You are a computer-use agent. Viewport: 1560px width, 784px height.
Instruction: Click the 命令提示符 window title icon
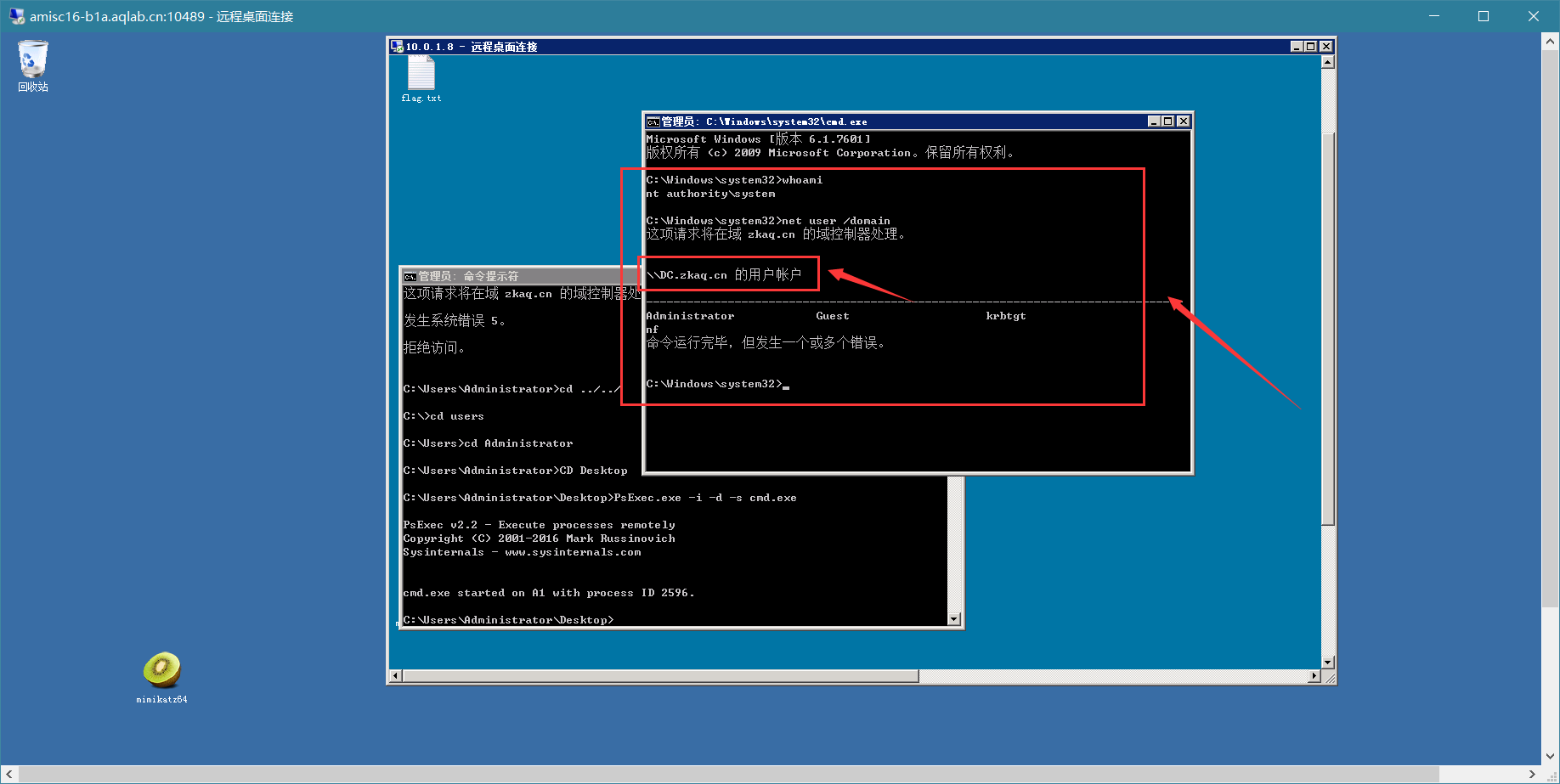click(410, 276)
